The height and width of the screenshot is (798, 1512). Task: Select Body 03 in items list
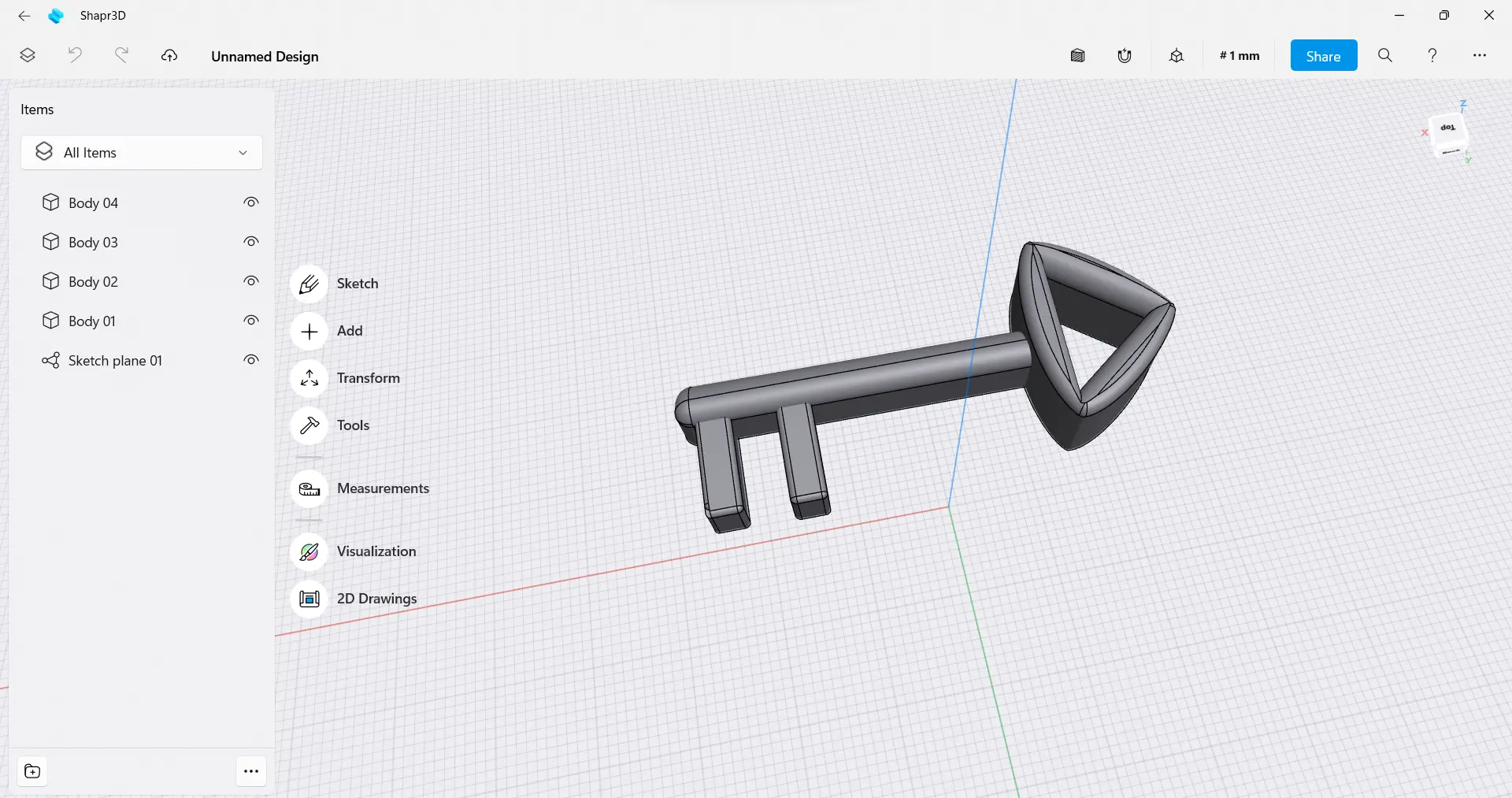[93, 243]
